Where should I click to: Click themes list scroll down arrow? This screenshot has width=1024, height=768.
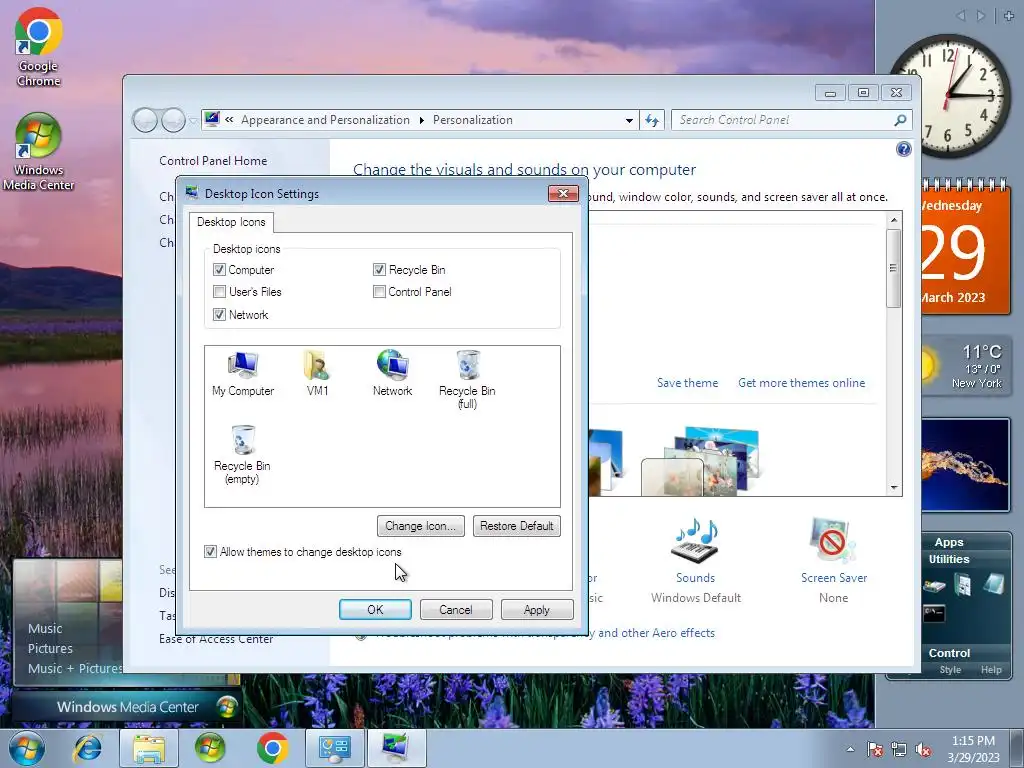[x=894, y=488]
